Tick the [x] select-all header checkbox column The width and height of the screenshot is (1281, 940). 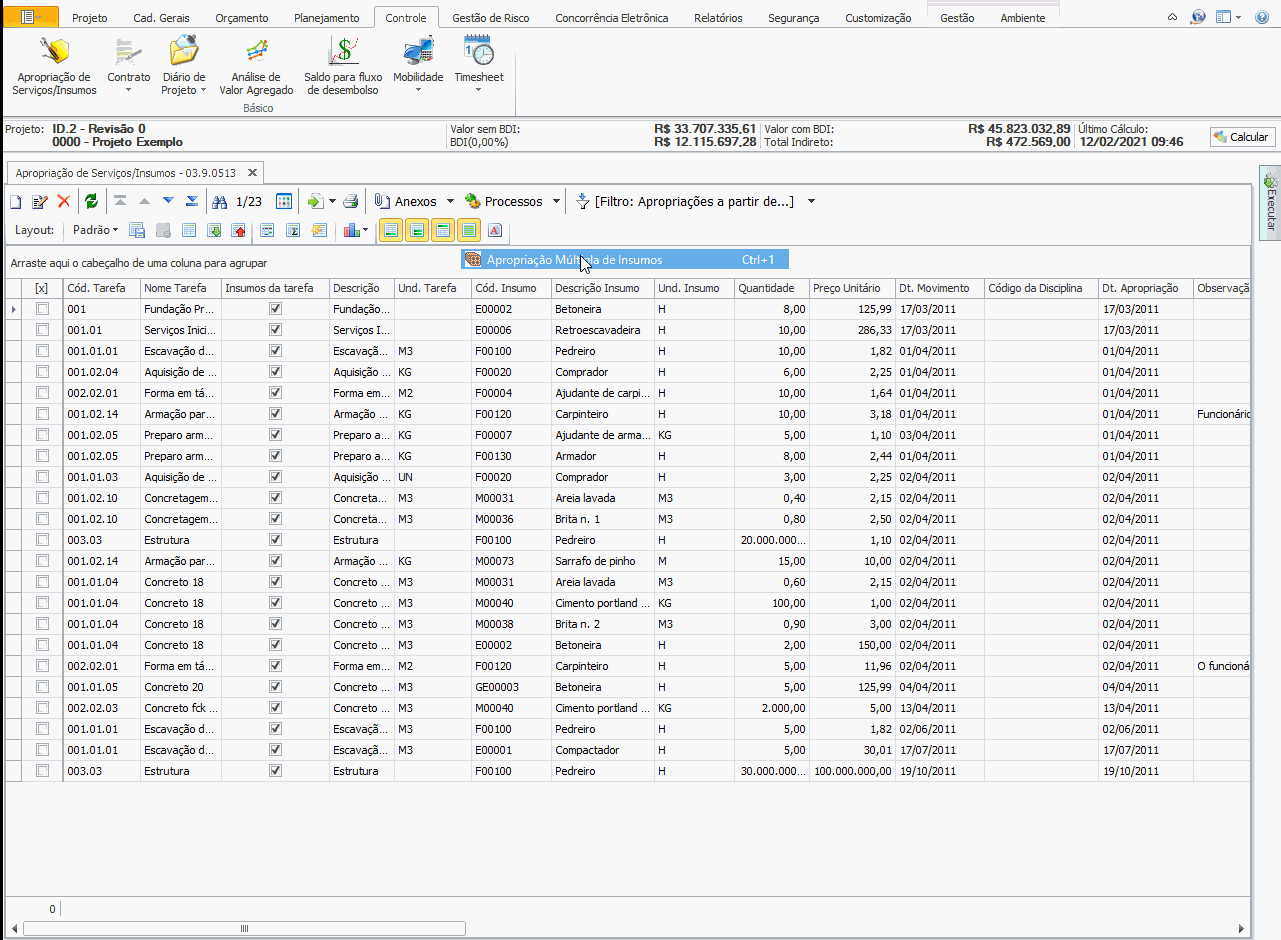42,289
